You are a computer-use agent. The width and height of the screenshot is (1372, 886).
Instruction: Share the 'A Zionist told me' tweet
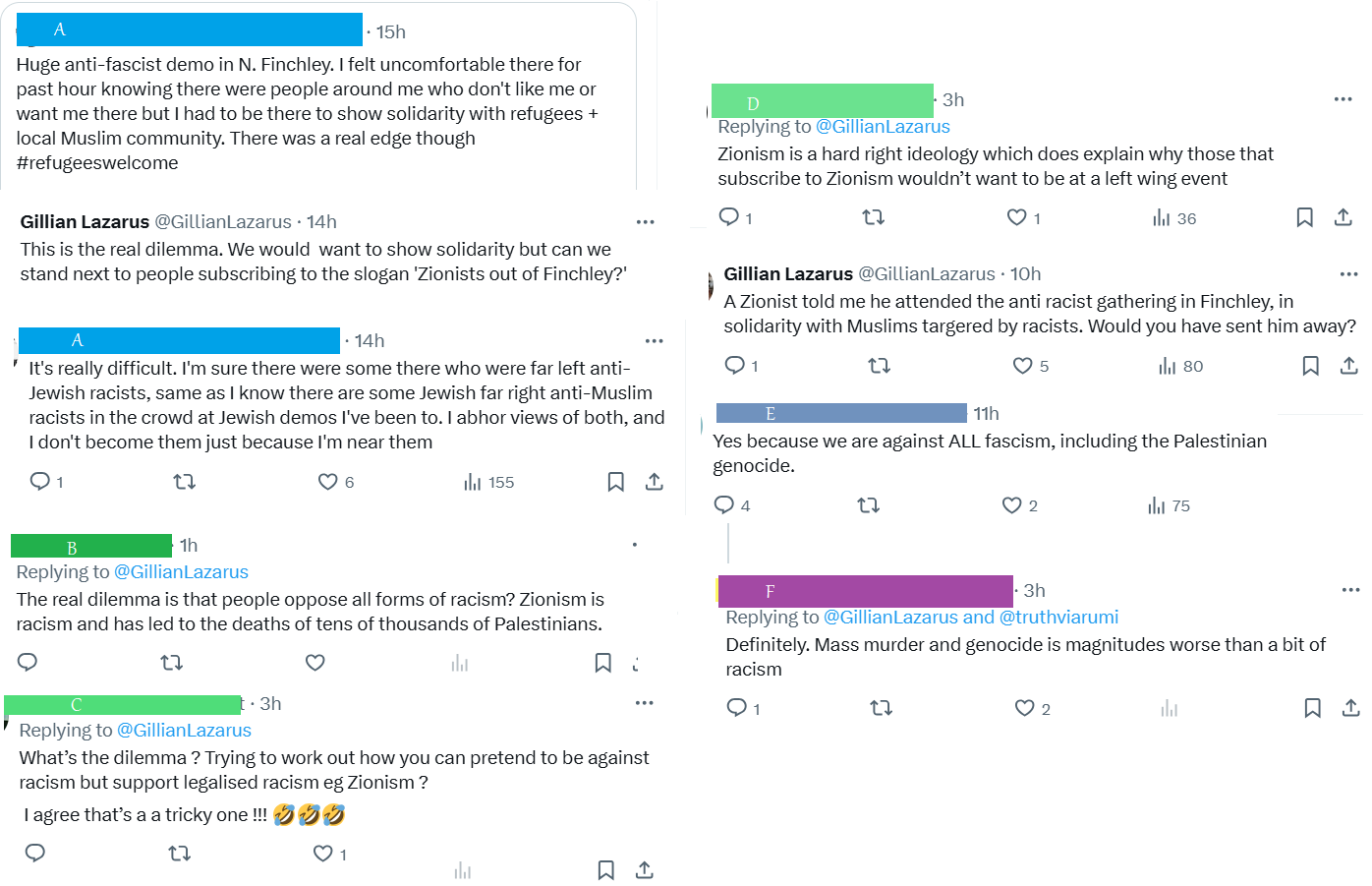coord(1348,366)
